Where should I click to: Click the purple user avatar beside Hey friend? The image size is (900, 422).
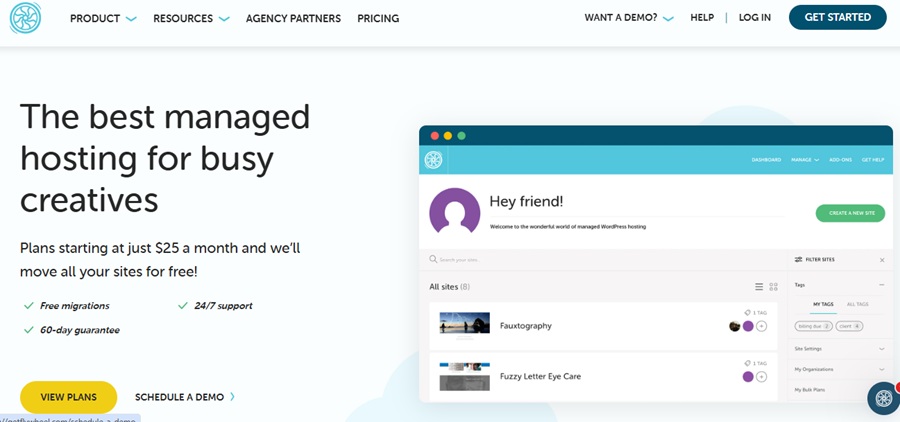(454, 213)
